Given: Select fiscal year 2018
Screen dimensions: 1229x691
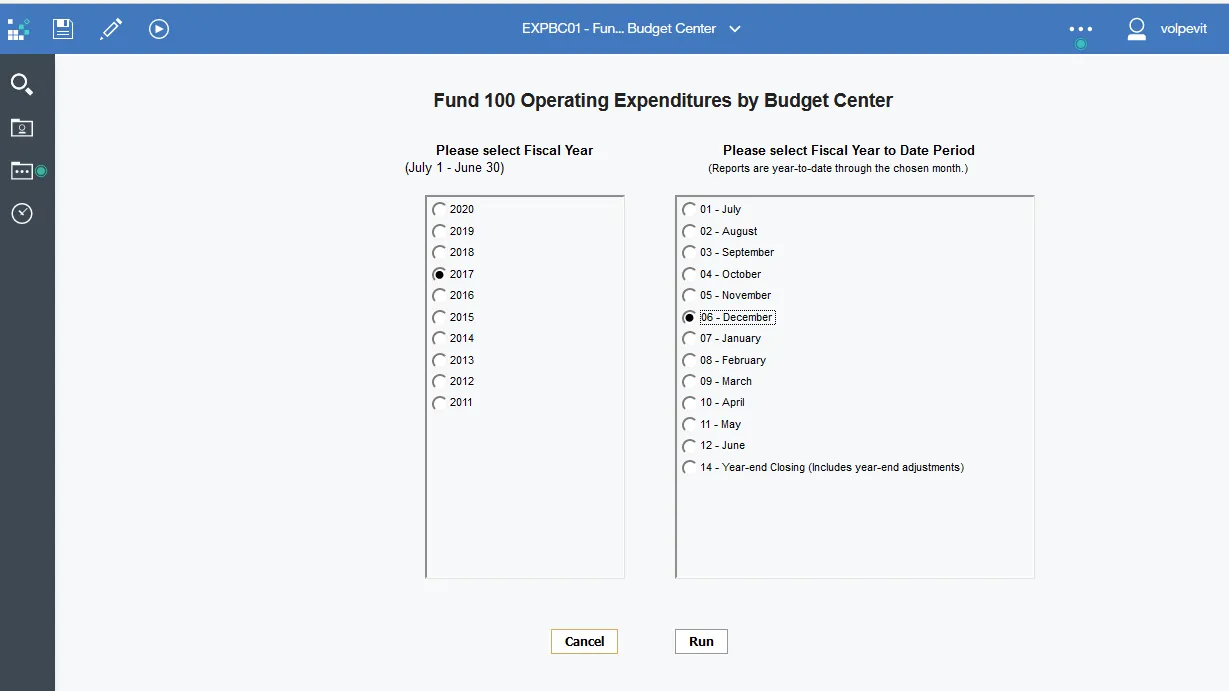Looking at the screenshot, I should (440, 253).
